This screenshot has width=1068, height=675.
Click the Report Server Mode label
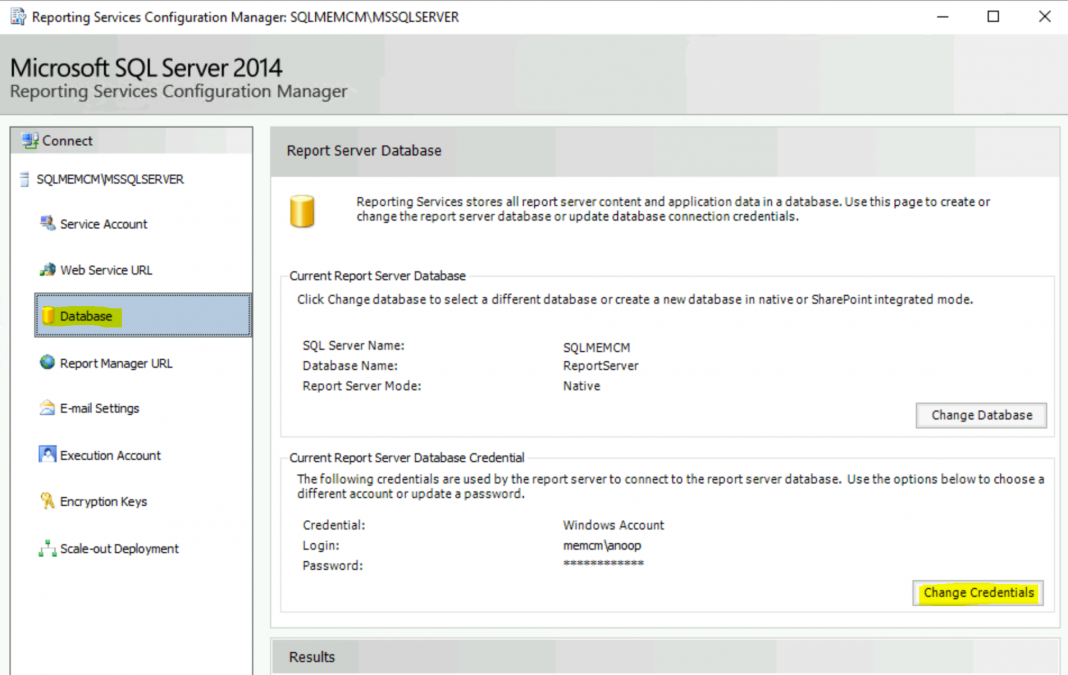(x=362, y=386)
